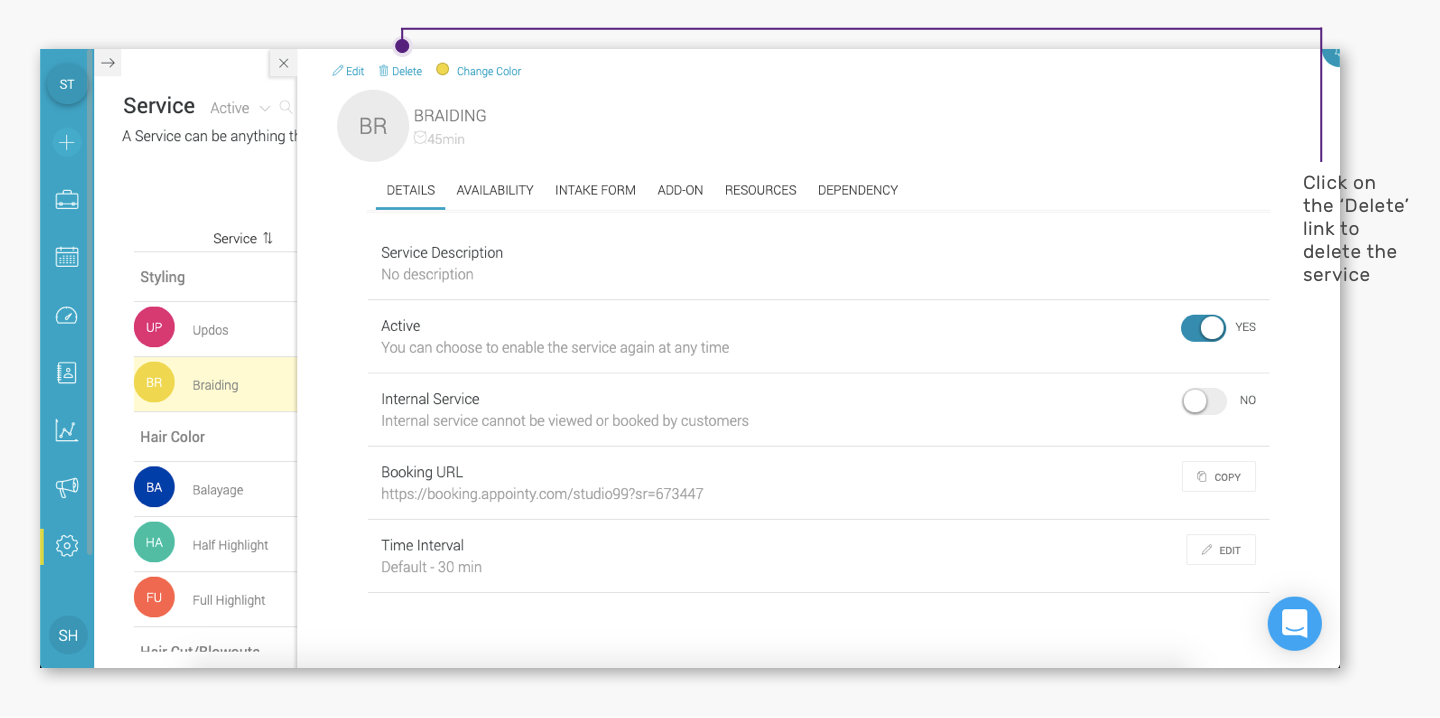The height and width of the screenshot is (718, 1440).
Task: Open the calendar icon in sidebar
Action: point(67,257)
